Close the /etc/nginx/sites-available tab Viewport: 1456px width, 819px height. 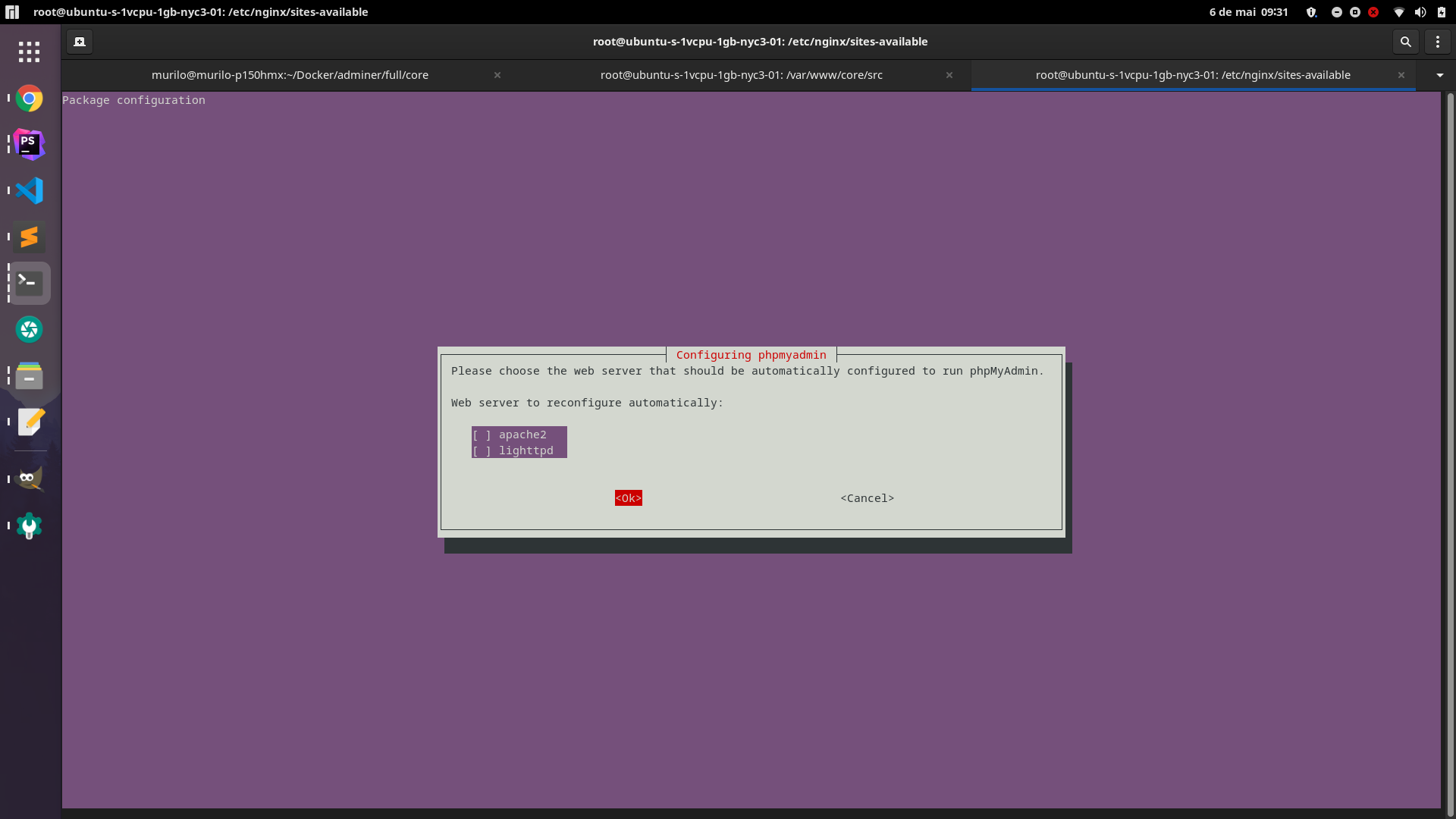[x=1401, y=75]
